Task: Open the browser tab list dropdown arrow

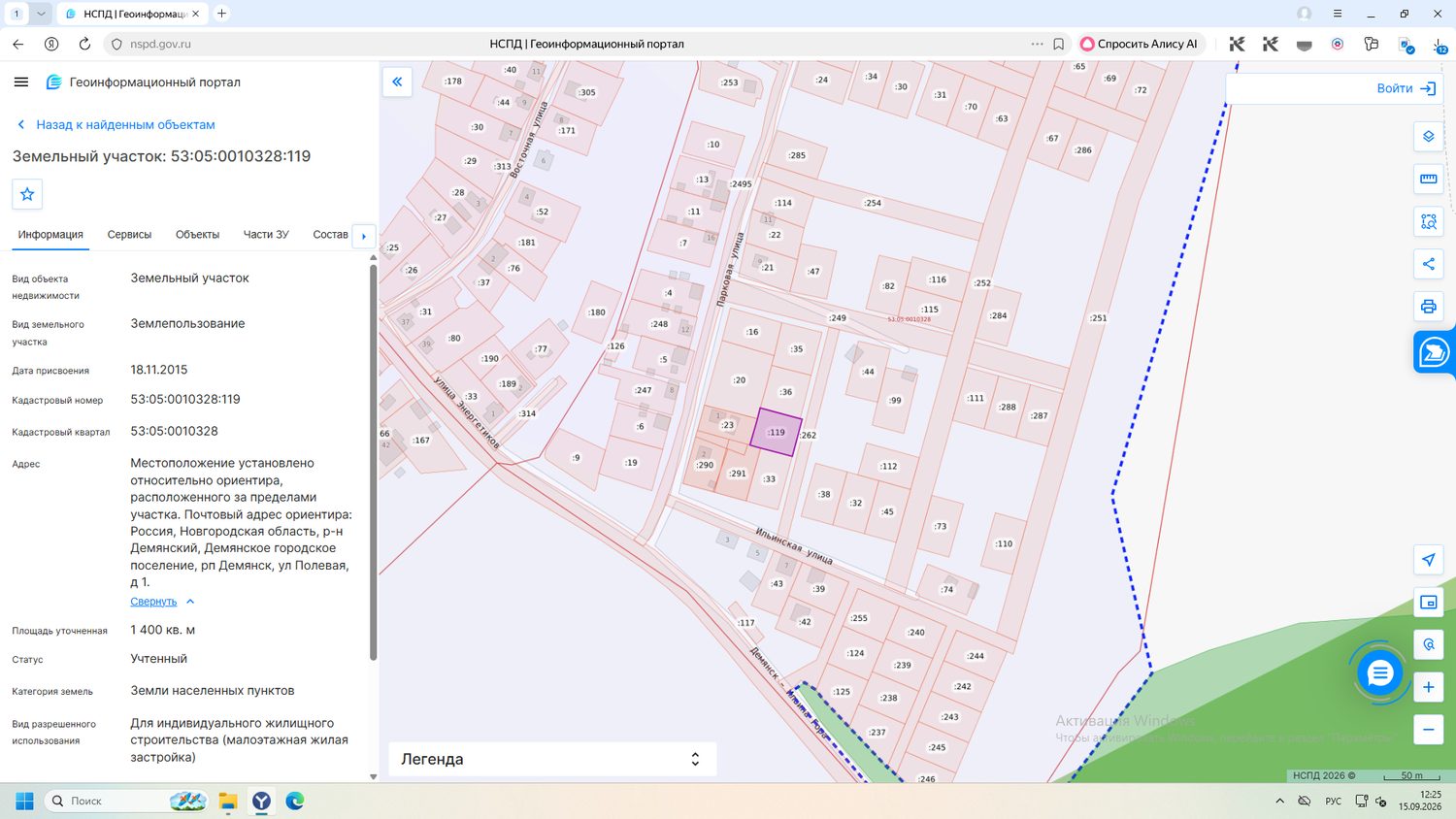Action: pos(41,14)
